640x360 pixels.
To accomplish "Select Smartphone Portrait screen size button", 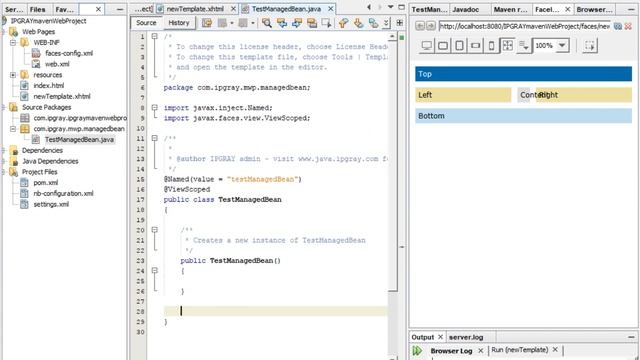I will point(491,46).
